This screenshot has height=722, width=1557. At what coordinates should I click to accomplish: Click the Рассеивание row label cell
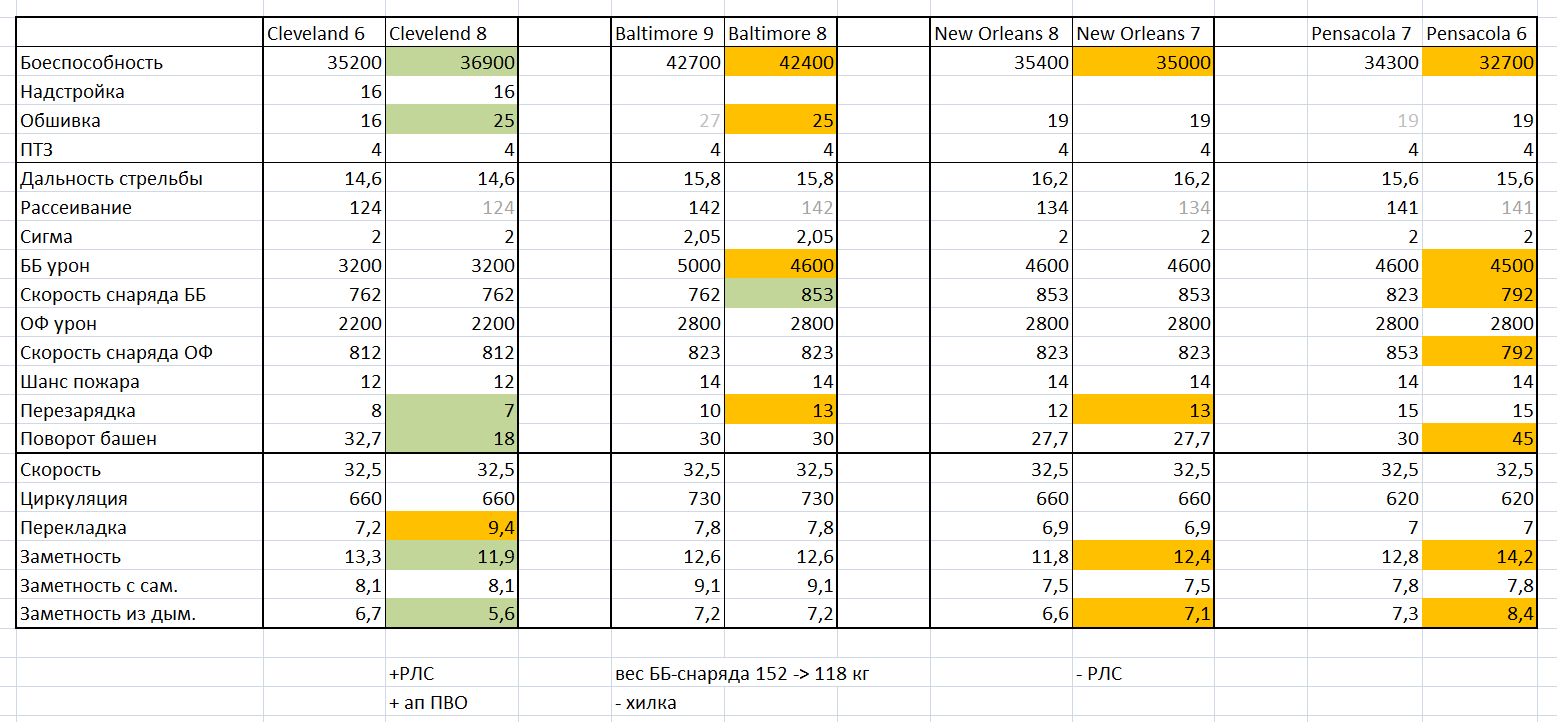point(139,208)
